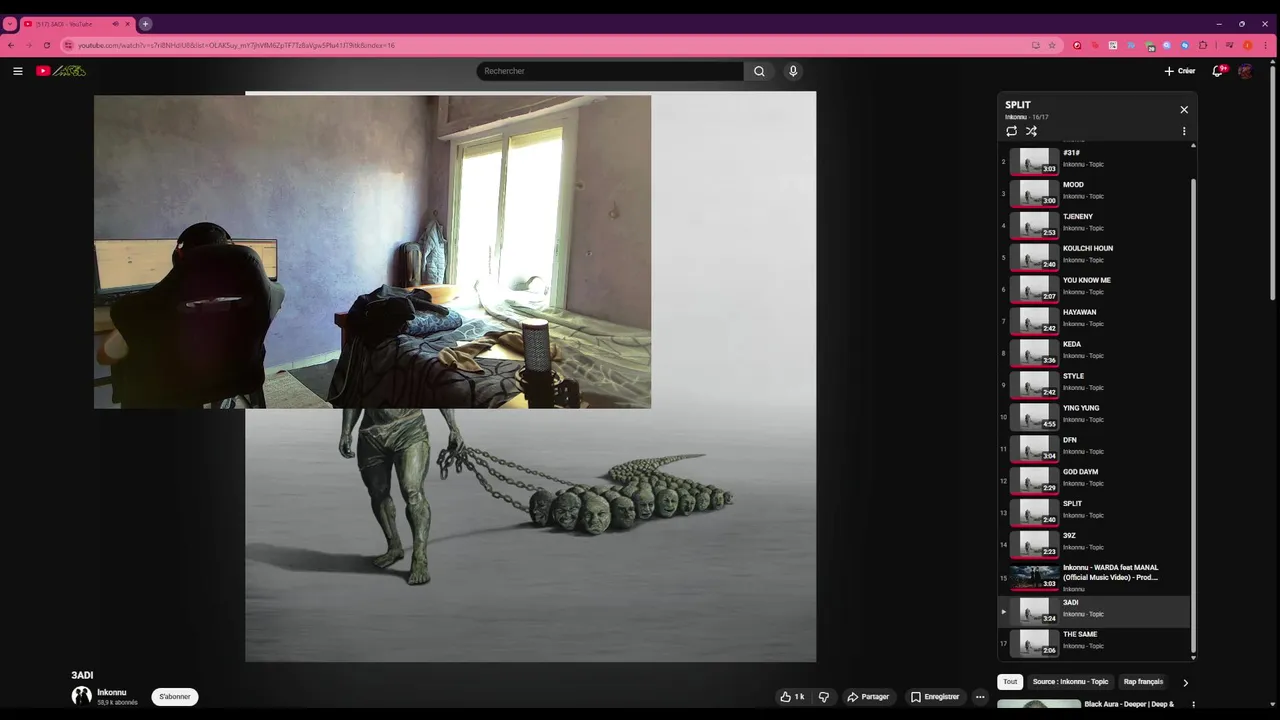This screenshot has height=720, width=1280.
Task: Open the account avatar menu in YouTube
Action: (x=1245, y=71)
